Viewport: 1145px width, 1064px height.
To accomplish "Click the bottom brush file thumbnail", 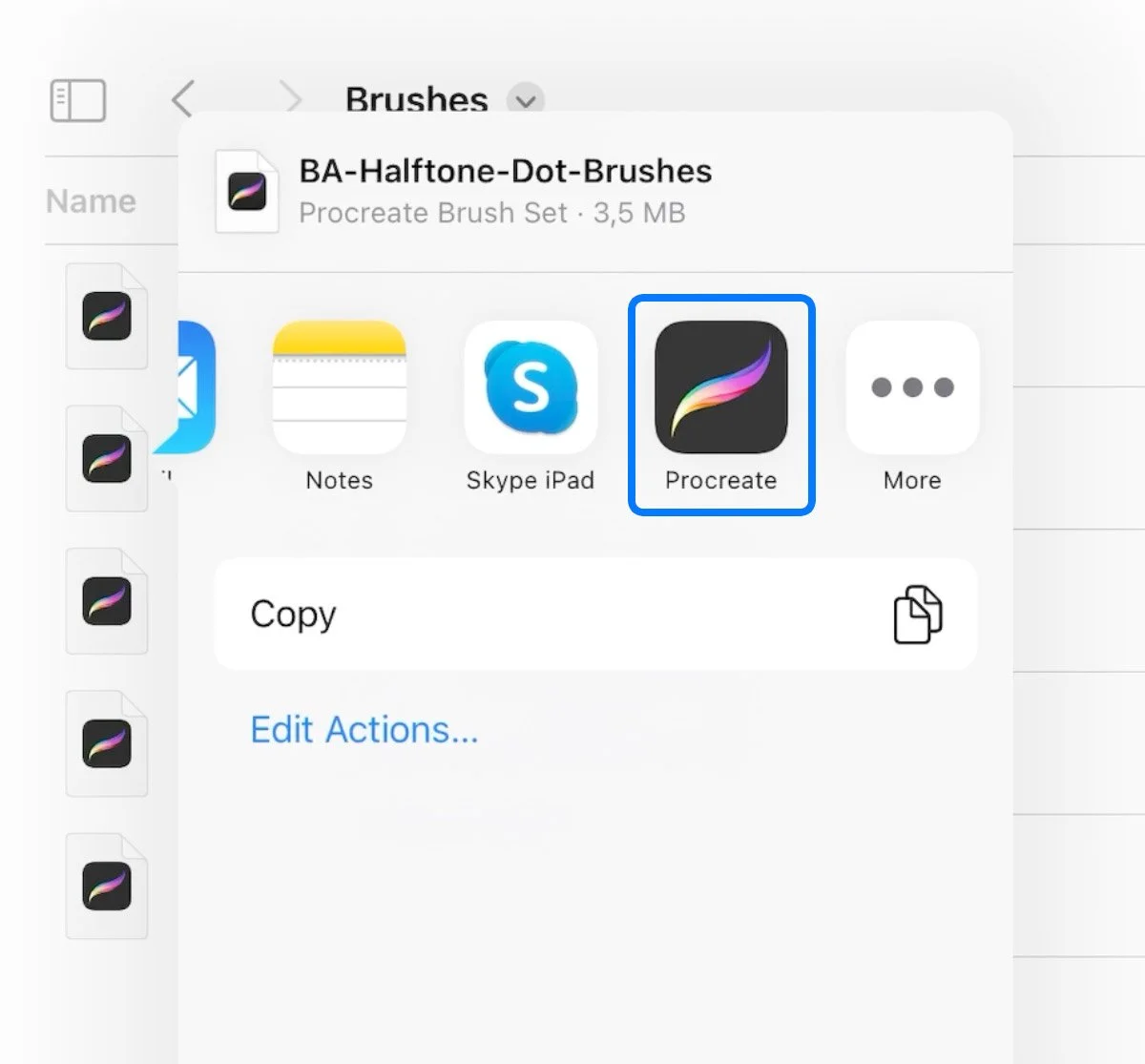I will pyautogui.click(x=107, y=886).
